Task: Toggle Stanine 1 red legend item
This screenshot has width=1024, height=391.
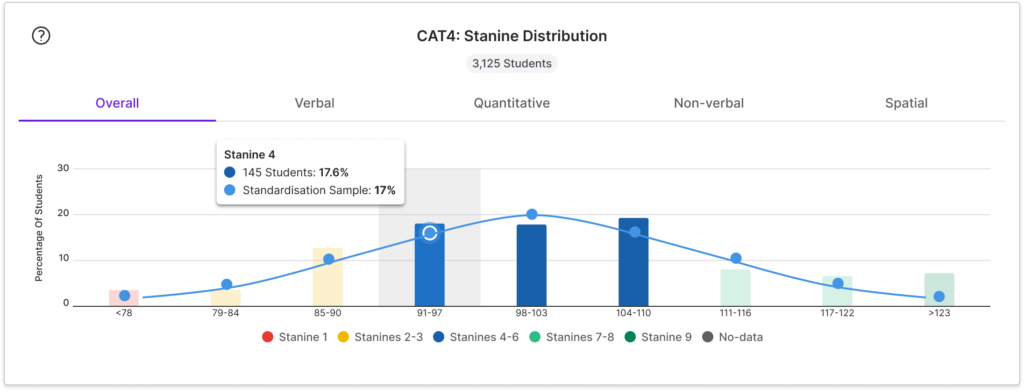Action: click(x=295, y=337)
